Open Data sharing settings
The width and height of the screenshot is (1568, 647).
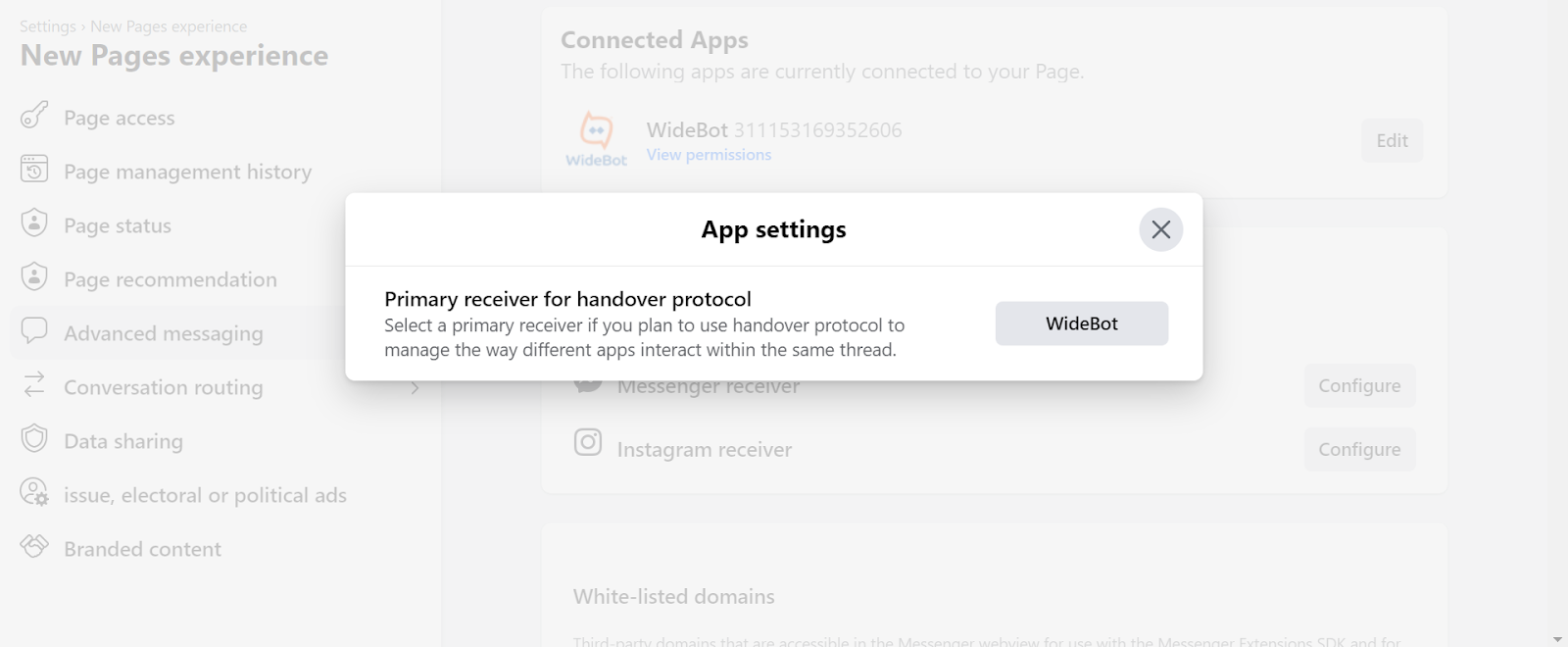coord(123,441)
